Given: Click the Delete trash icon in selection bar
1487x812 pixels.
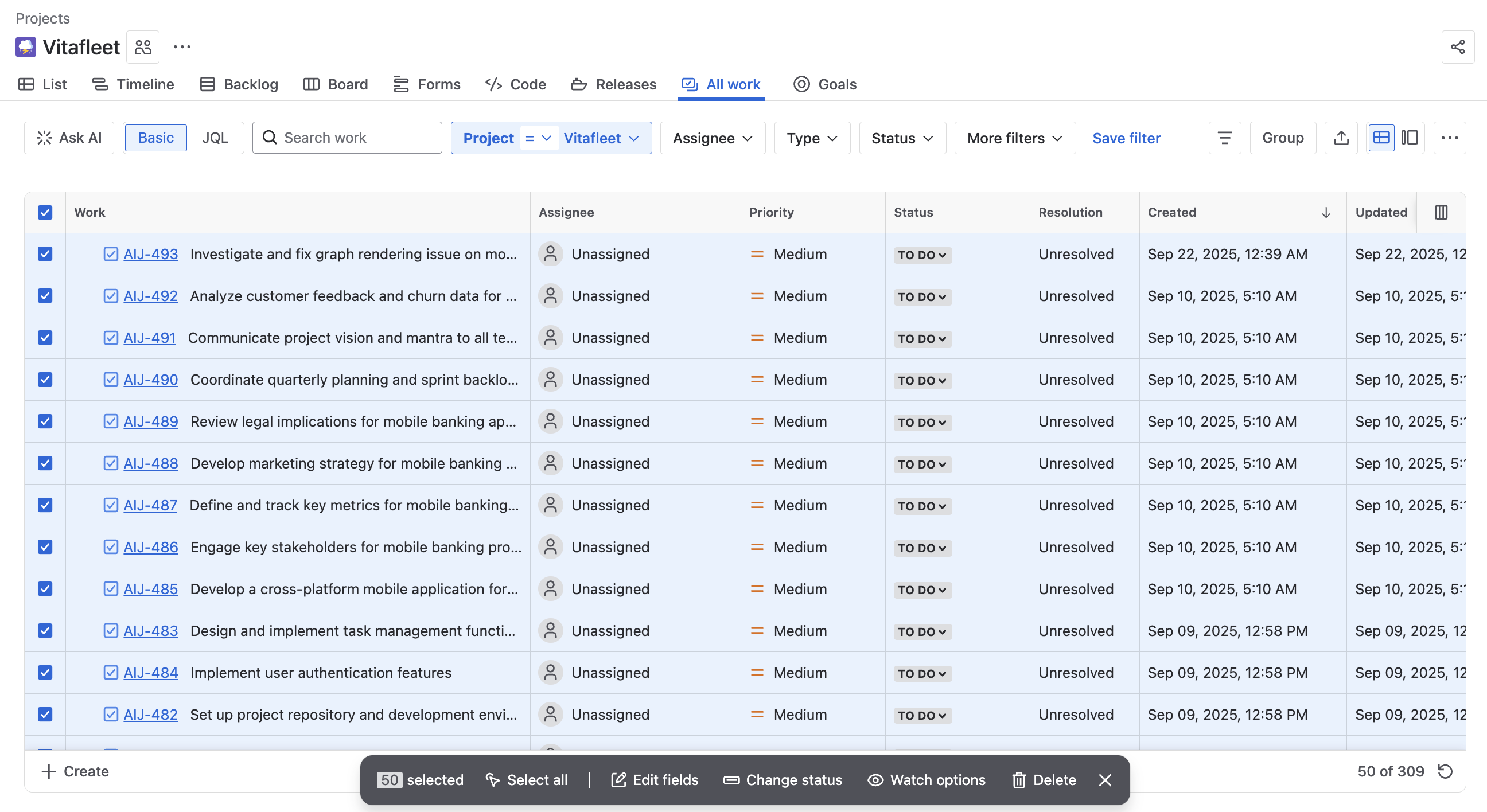Looking at the screenshot, I should [x=1019, y=780].
